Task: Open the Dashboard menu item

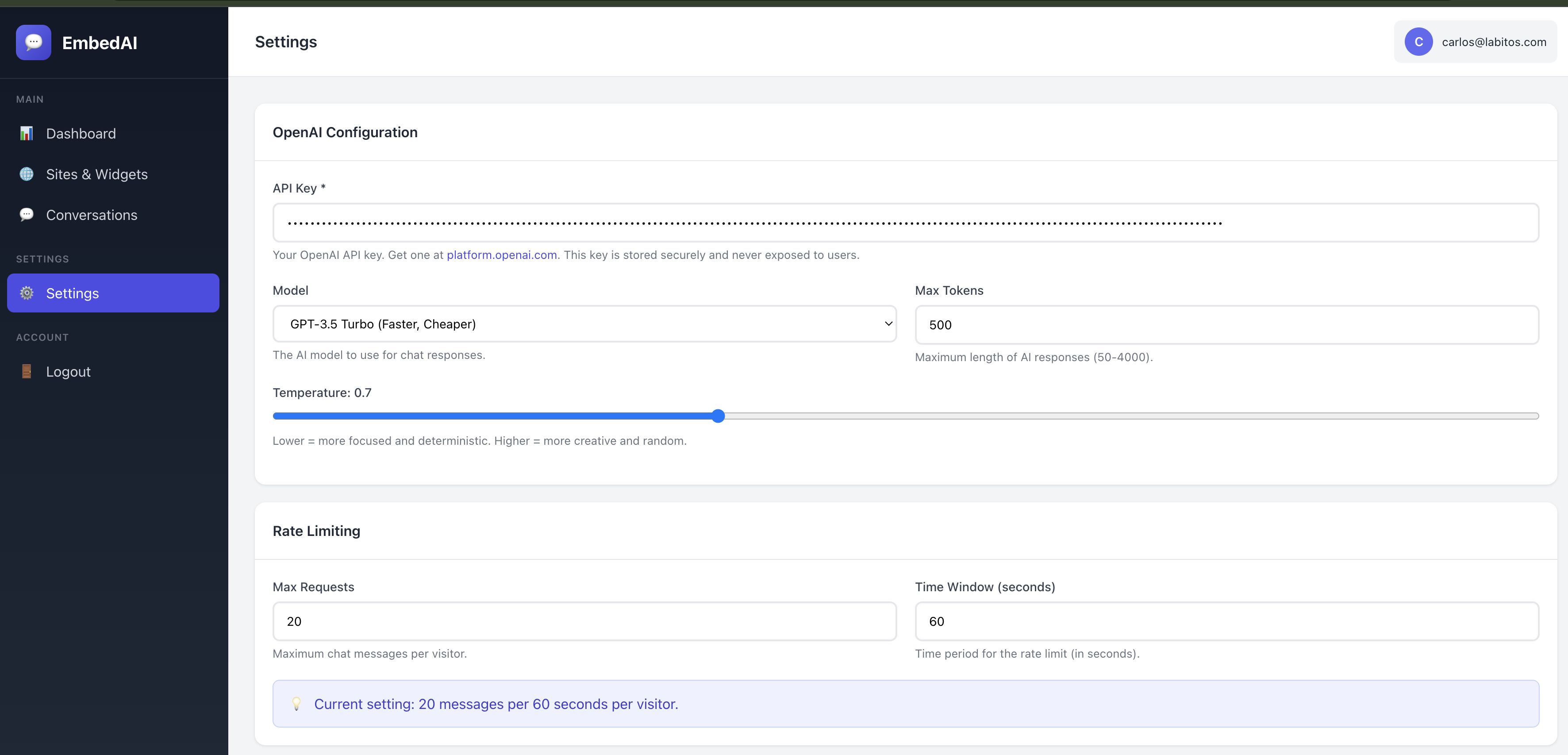Action: coord(81,133)
